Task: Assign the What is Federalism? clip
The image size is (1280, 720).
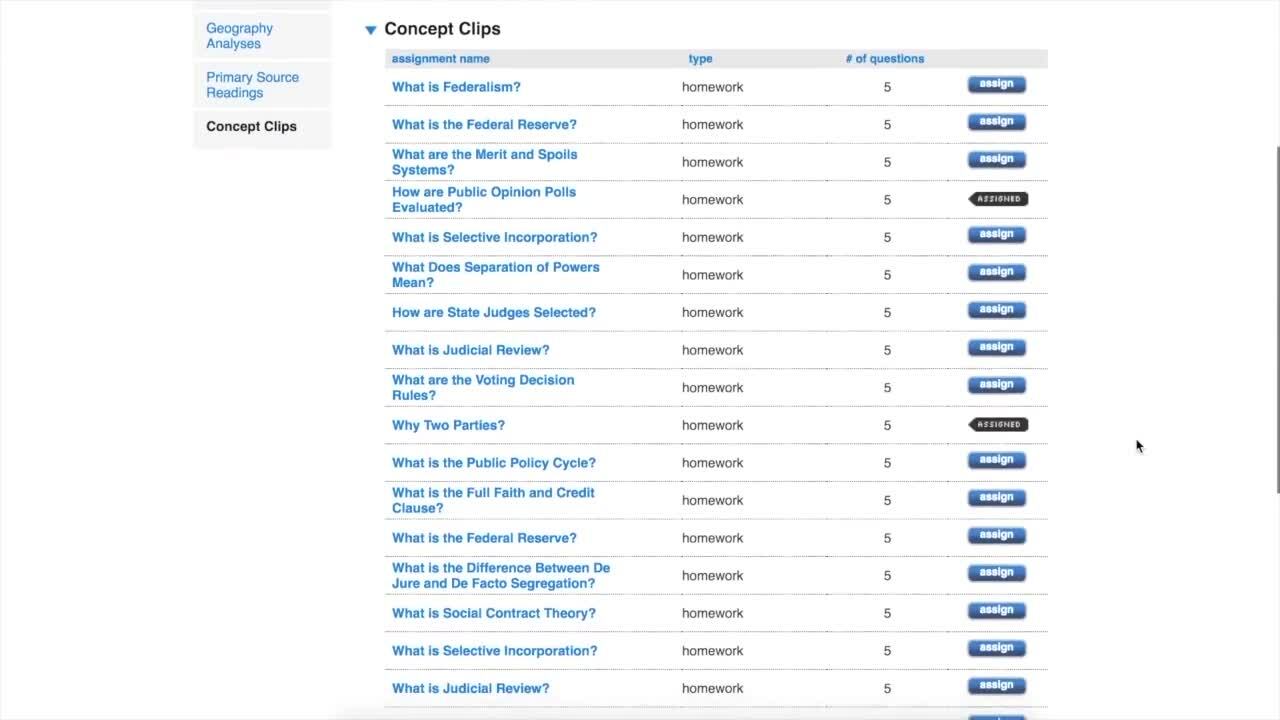Action: coord(996,85)
